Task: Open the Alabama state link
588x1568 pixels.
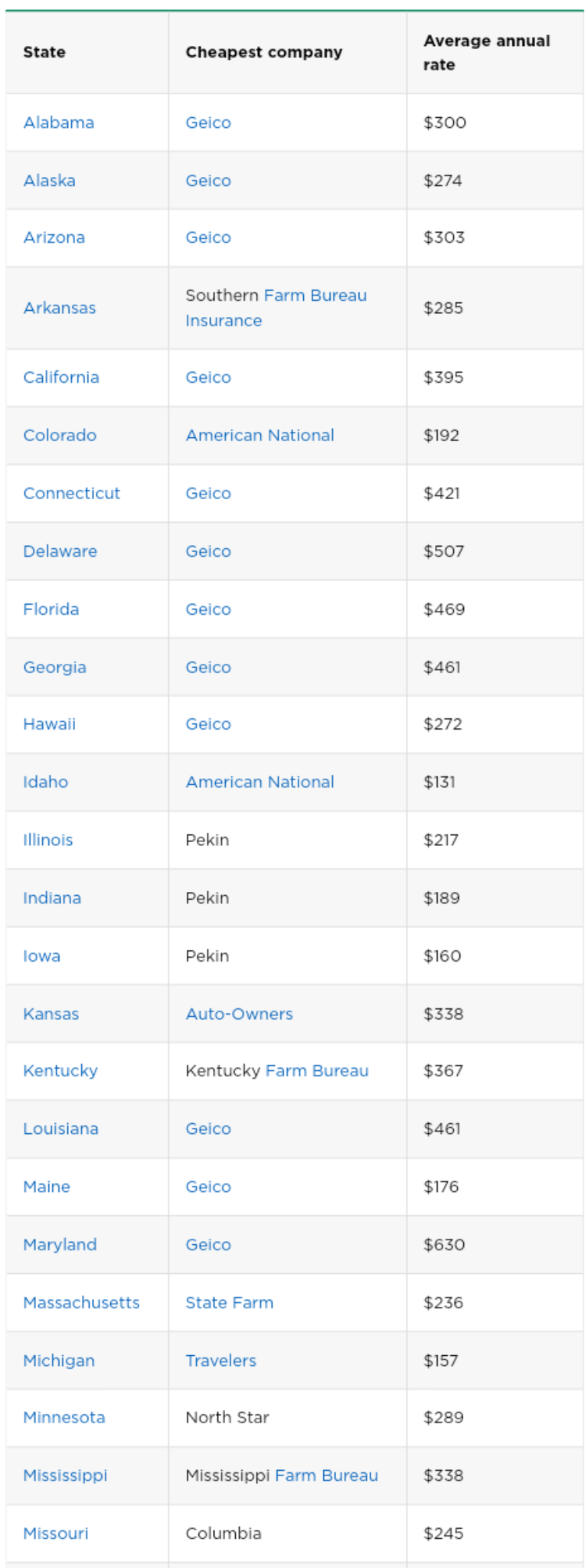Action: point(58,122)
